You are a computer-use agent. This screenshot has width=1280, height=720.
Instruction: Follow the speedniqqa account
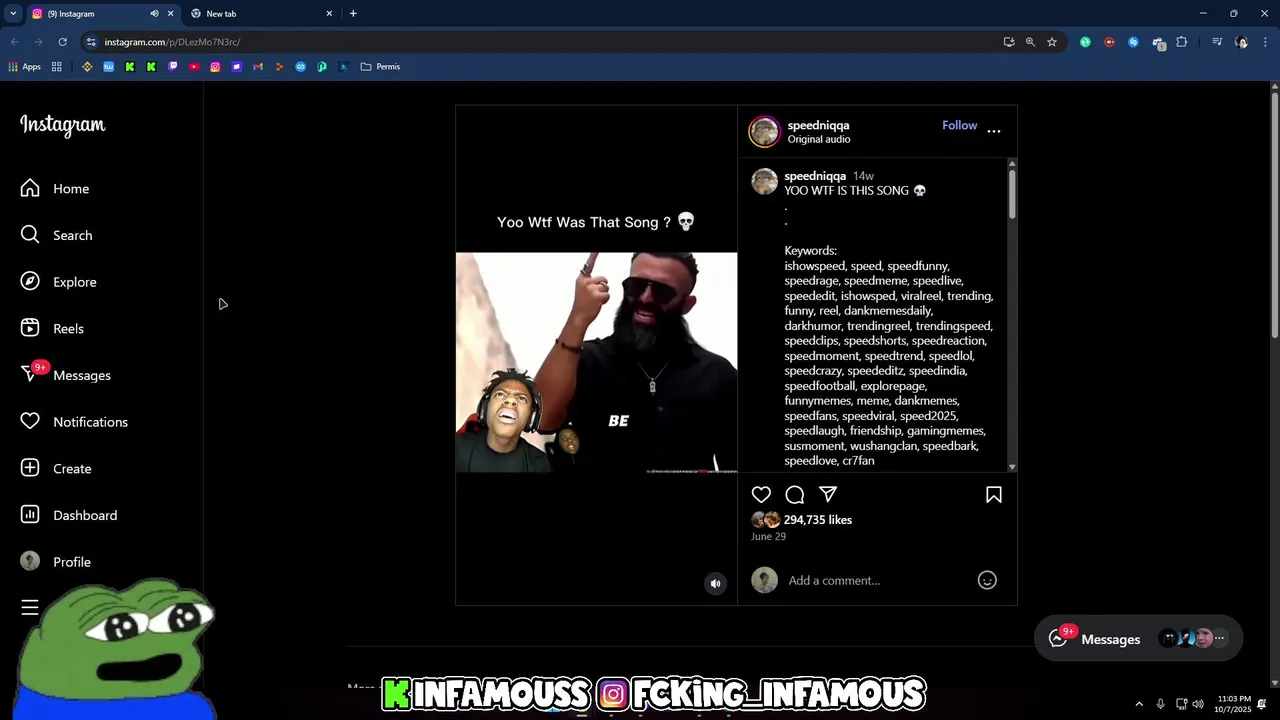point(959,125)
